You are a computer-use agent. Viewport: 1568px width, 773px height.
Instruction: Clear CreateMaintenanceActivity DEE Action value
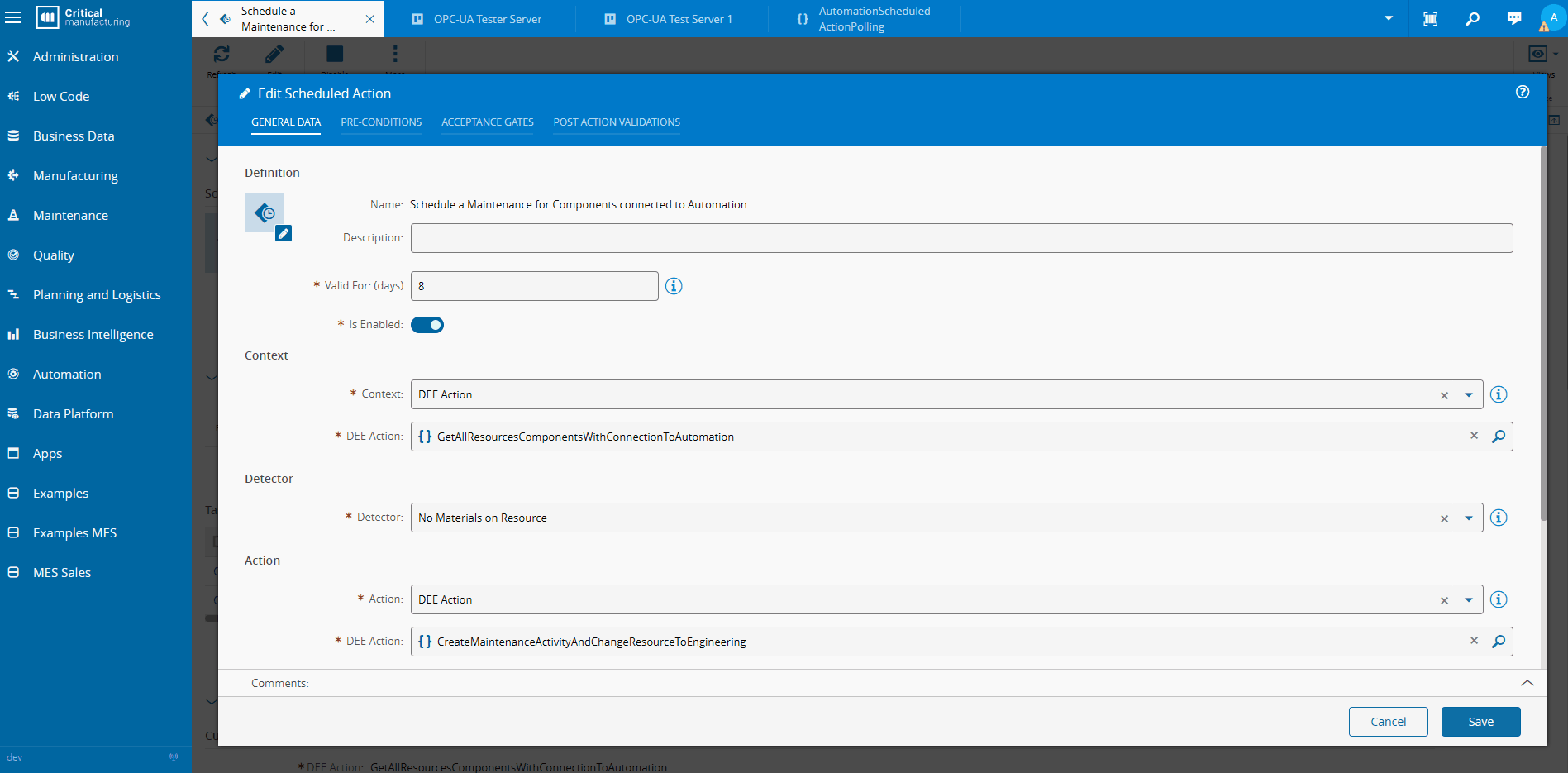[x=1474, y=641]
